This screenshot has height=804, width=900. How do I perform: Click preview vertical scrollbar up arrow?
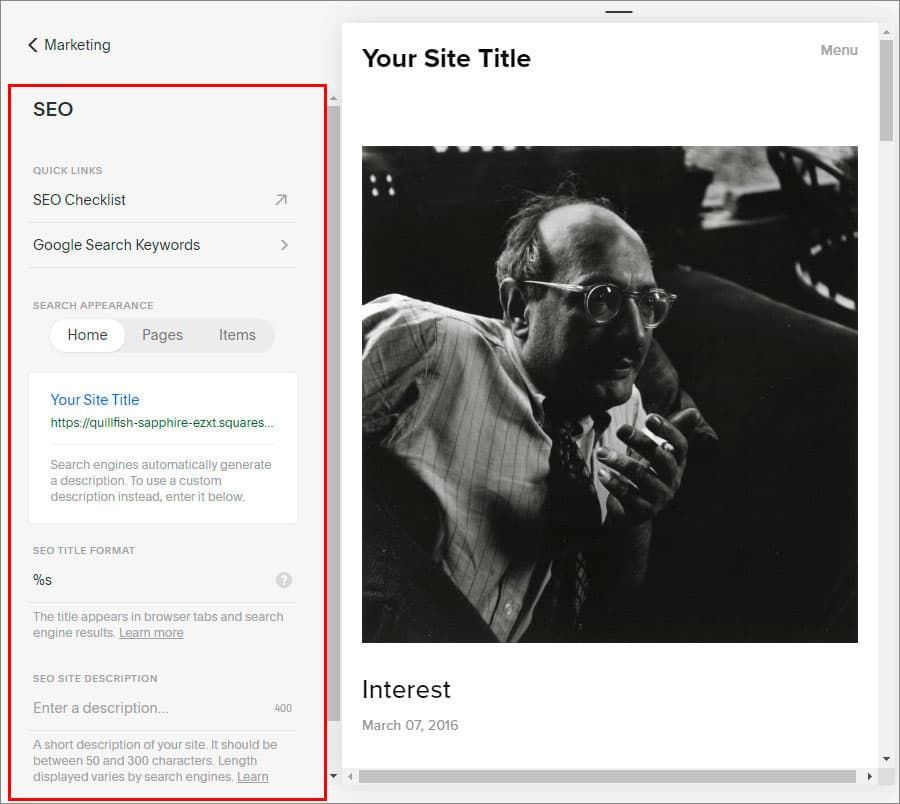tap(886, 32)
